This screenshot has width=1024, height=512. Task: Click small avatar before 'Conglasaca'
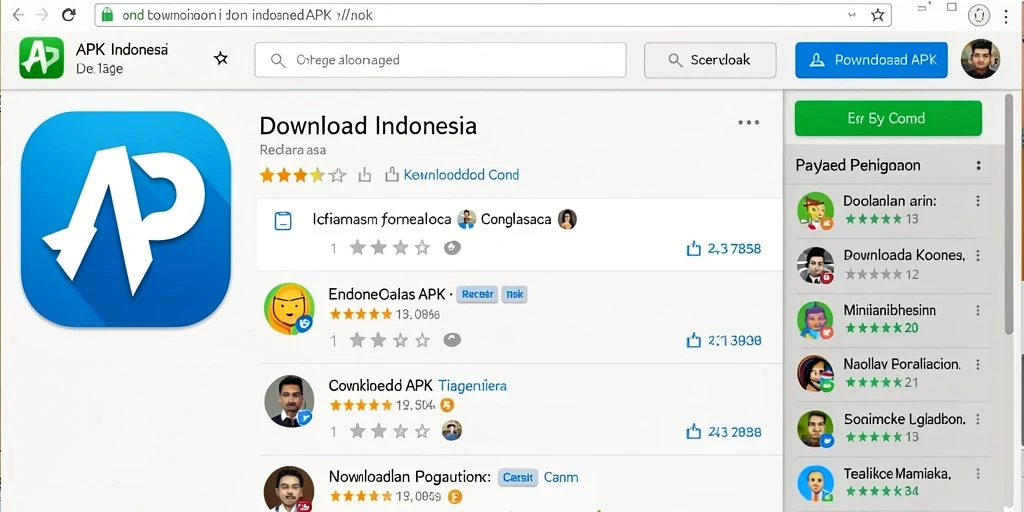pos(466,219)
